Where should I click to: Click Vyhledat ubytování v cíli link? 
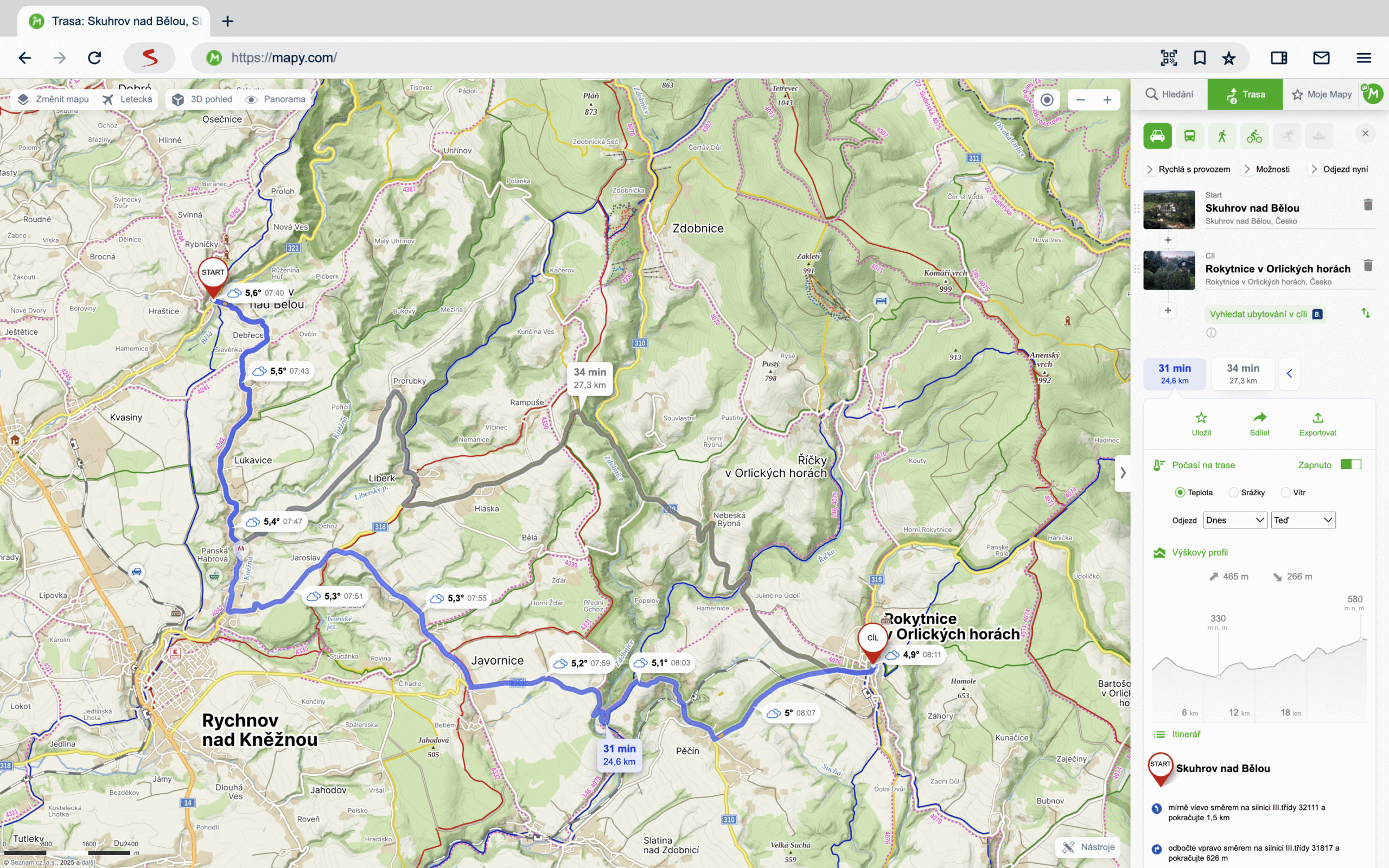click(x=1258, y=314)
